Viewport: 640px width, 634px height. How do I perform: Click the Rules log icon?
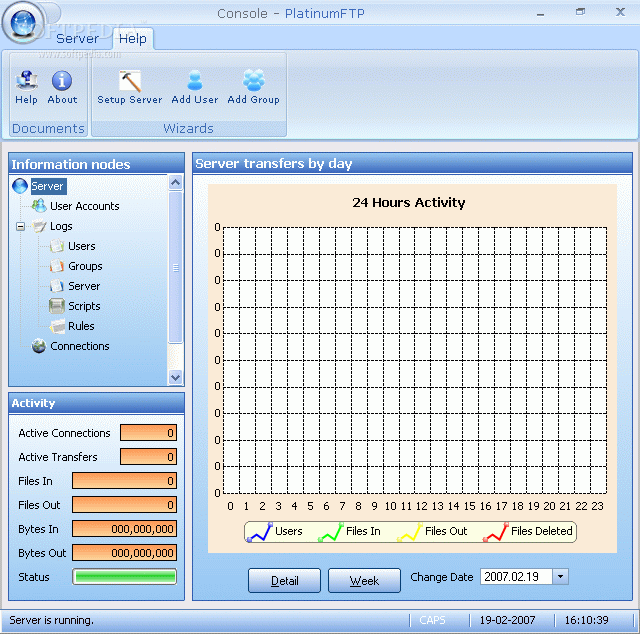(x=58, y=326)
